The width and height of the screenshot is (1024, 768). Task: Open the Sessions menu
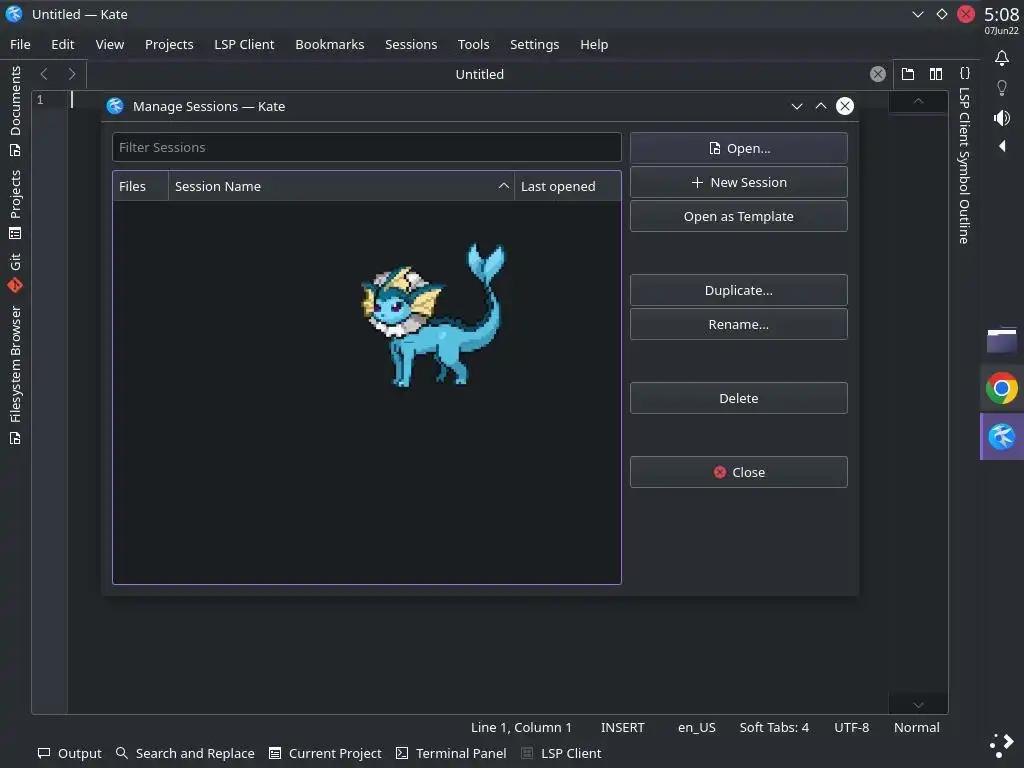point(411,44)
